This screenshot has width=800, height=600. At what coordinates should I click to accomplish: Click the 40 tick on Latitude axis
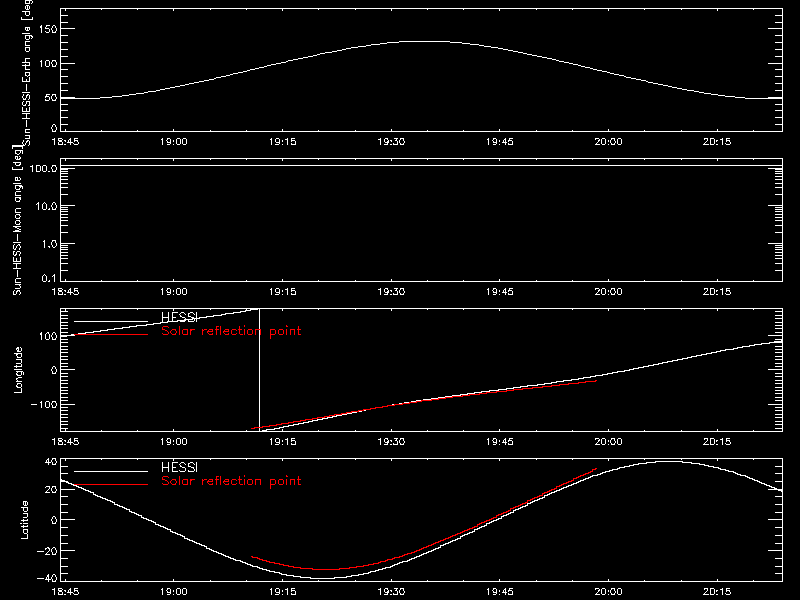point(51,462)
